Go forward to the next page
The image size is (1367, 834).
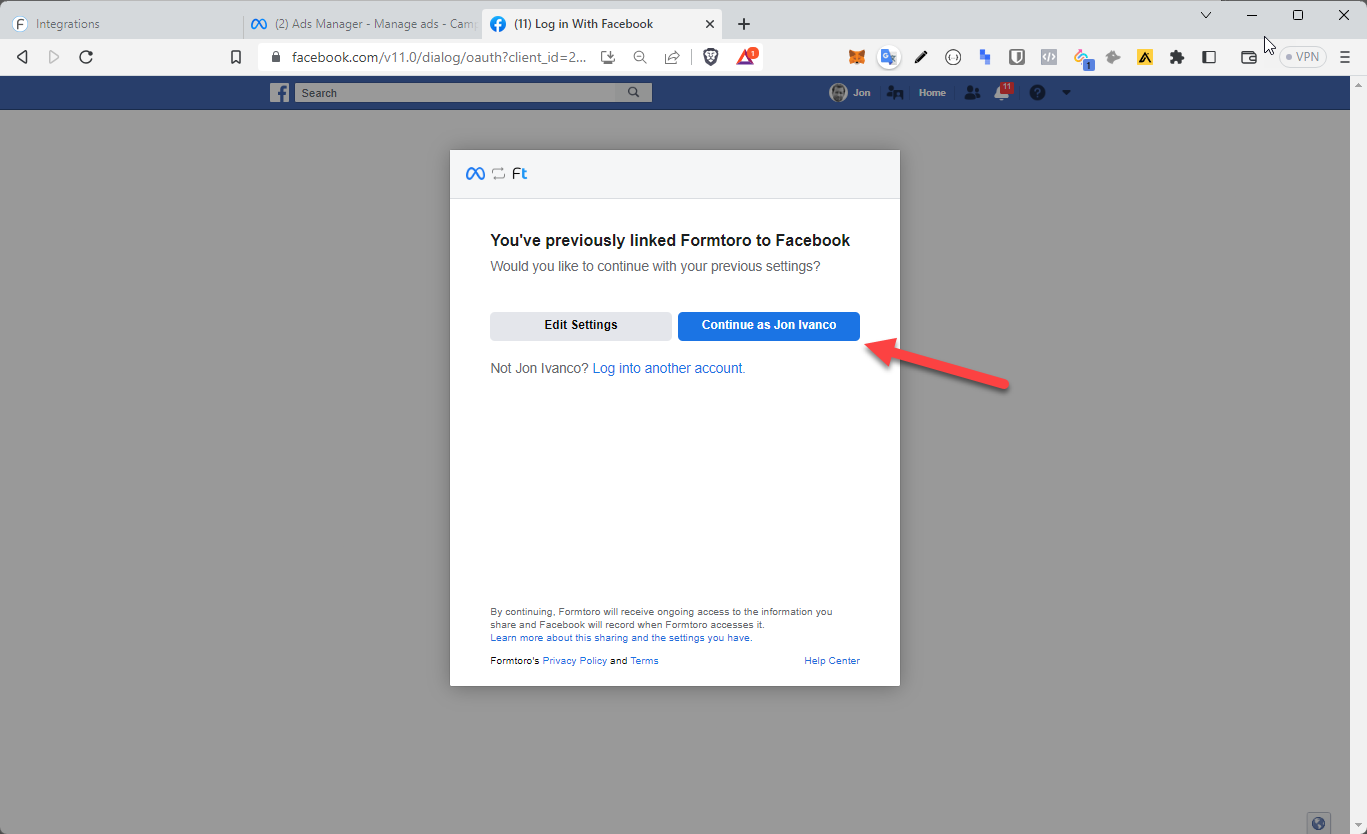(54, 57)
